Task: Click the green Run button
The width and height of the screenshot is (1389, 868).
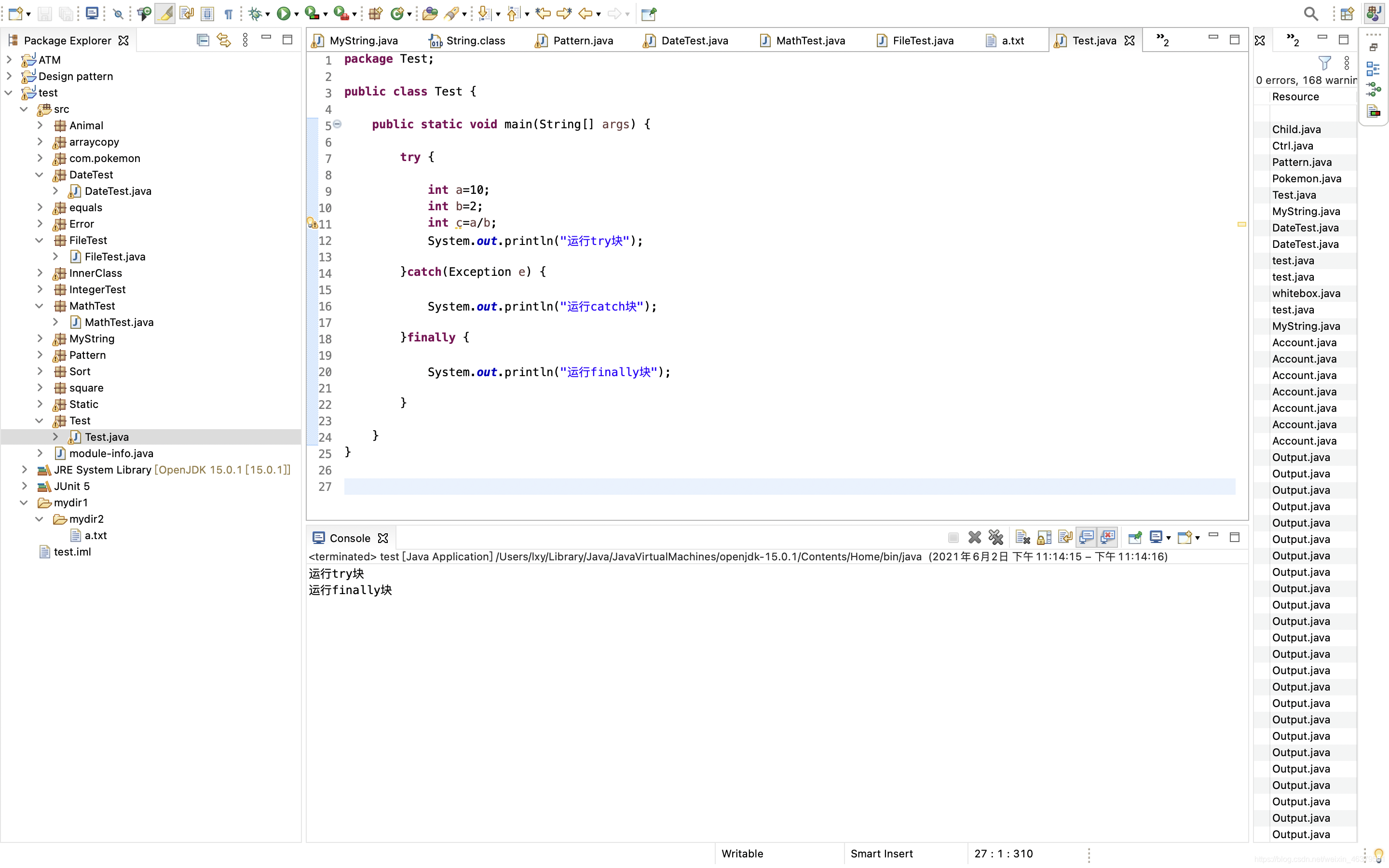Action: pyautogui.click(x=283, y=13)
